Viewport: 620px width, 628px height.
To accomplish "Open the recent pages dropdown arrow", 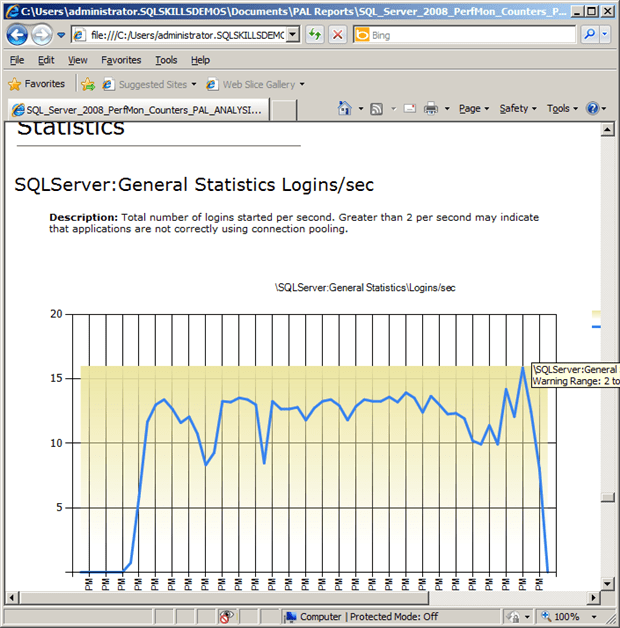I will (x=61, y=35).
